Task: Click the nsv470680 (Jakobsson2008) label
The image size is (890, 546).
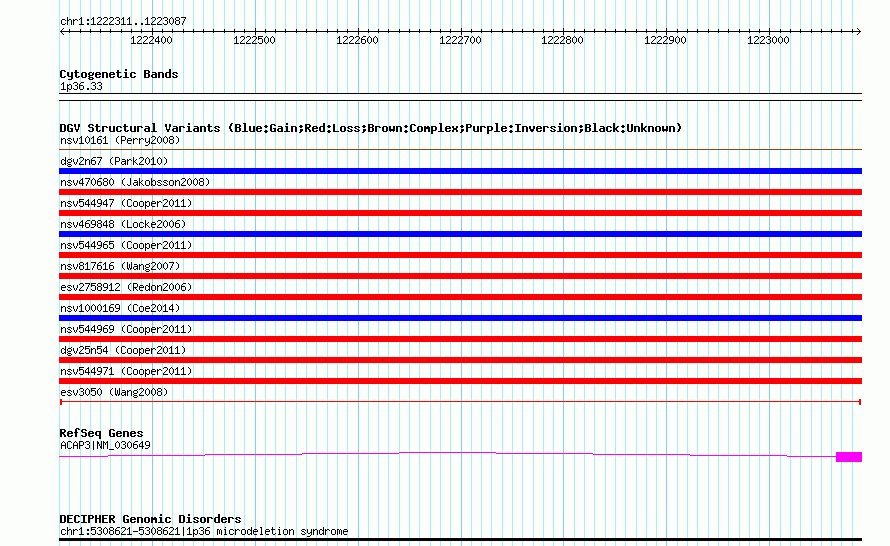Action: coord(135,182)
